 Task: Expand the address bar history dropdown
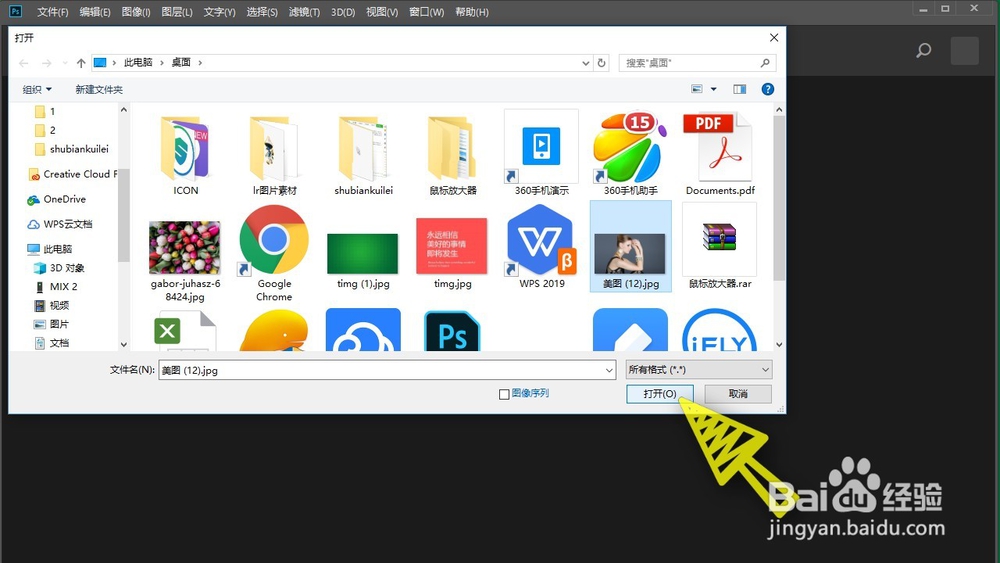585,62
